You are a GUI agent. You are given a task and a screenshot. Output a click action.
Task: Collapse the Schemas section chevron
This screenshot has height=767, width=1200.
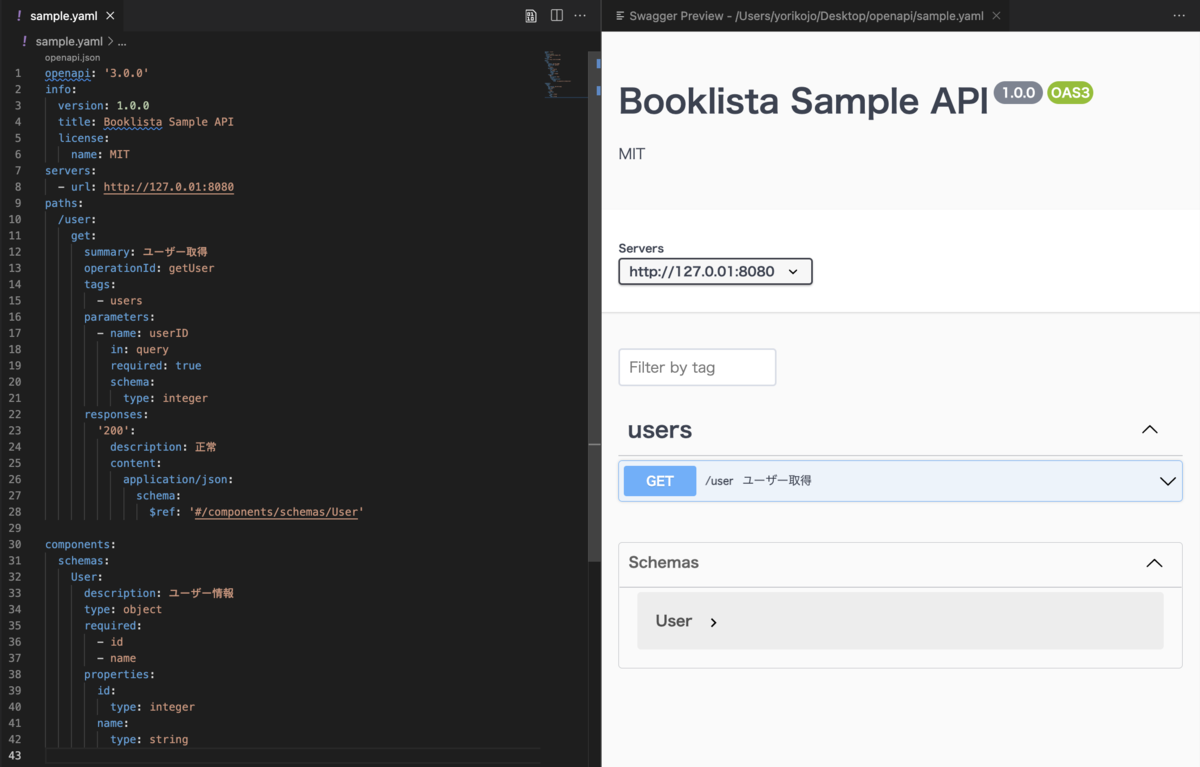(x=1154, y=563)
